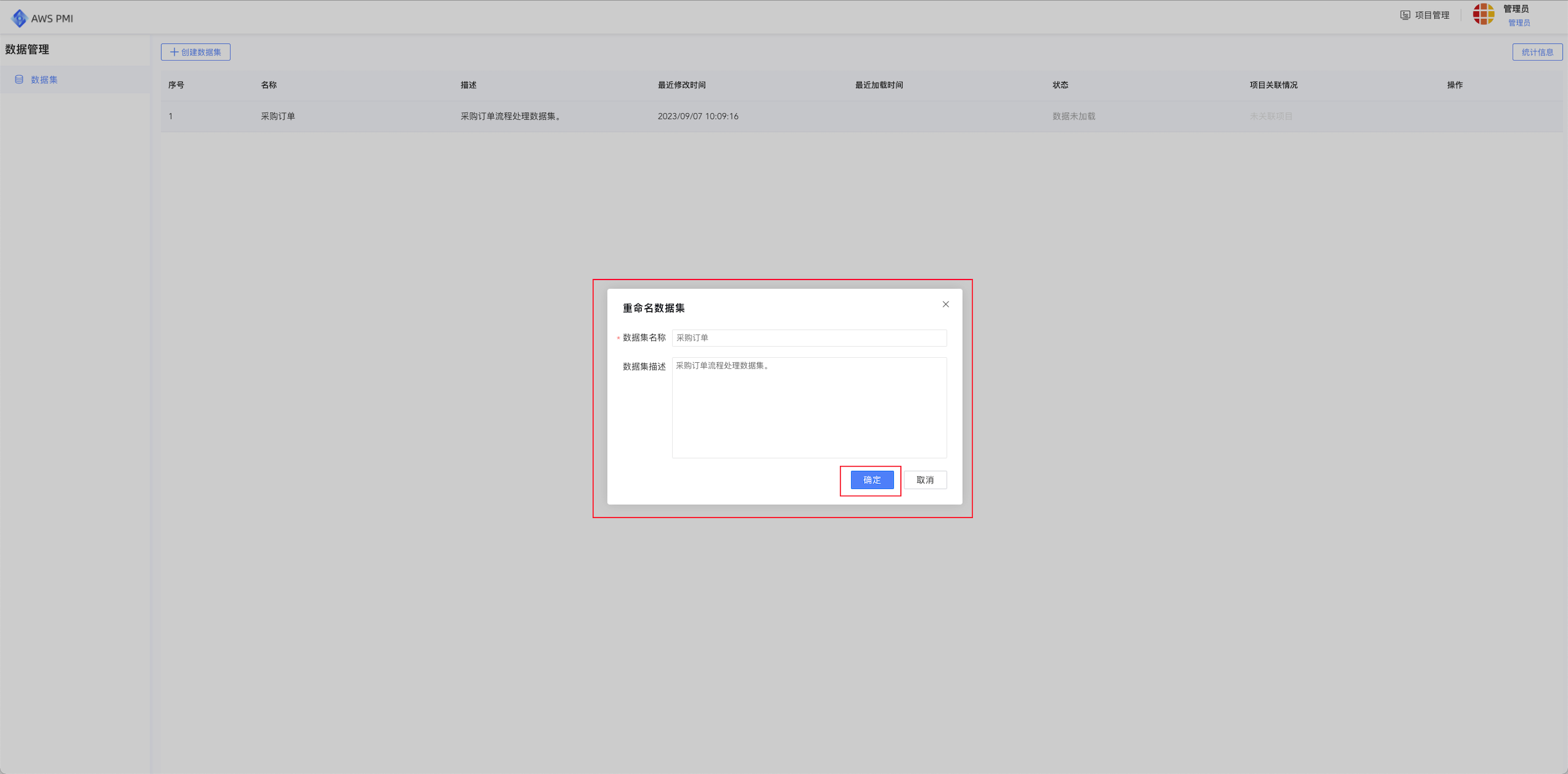Click the 数据集 tab in sidebar
The height and width of the screenshot is (774, 1568).
coord(44,80)
